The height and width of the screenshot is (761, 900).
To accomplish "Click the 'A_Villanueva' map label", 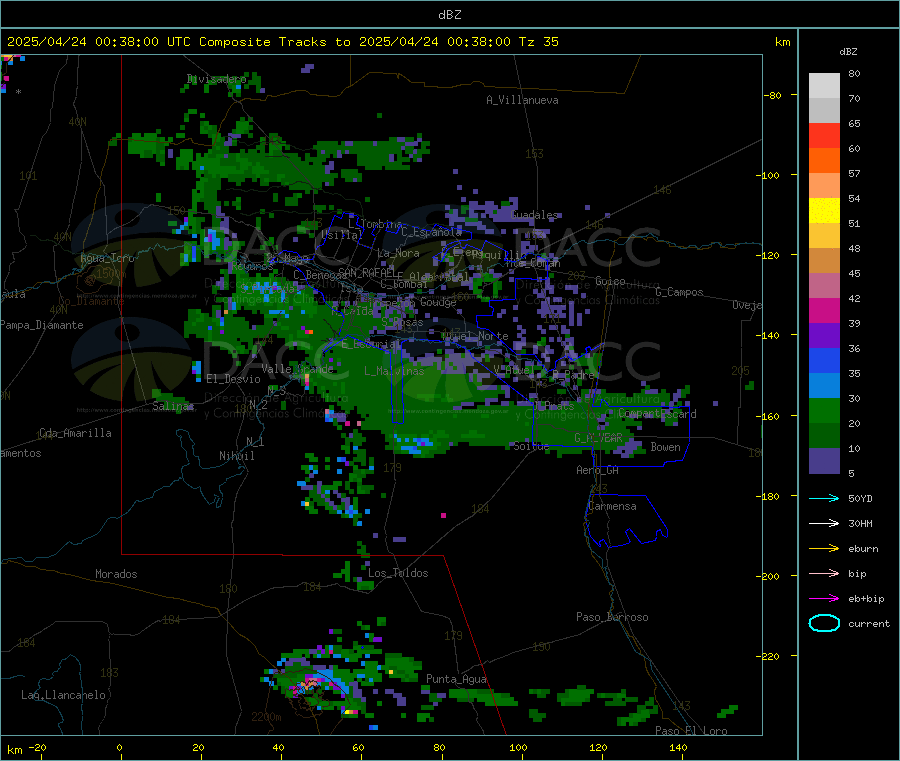I will (x=522, y=100).
